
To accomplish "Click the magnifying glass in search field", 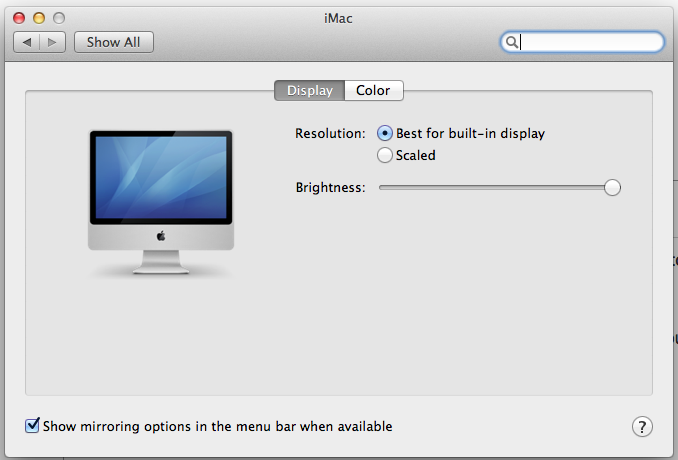I will [x=512, y=42].
